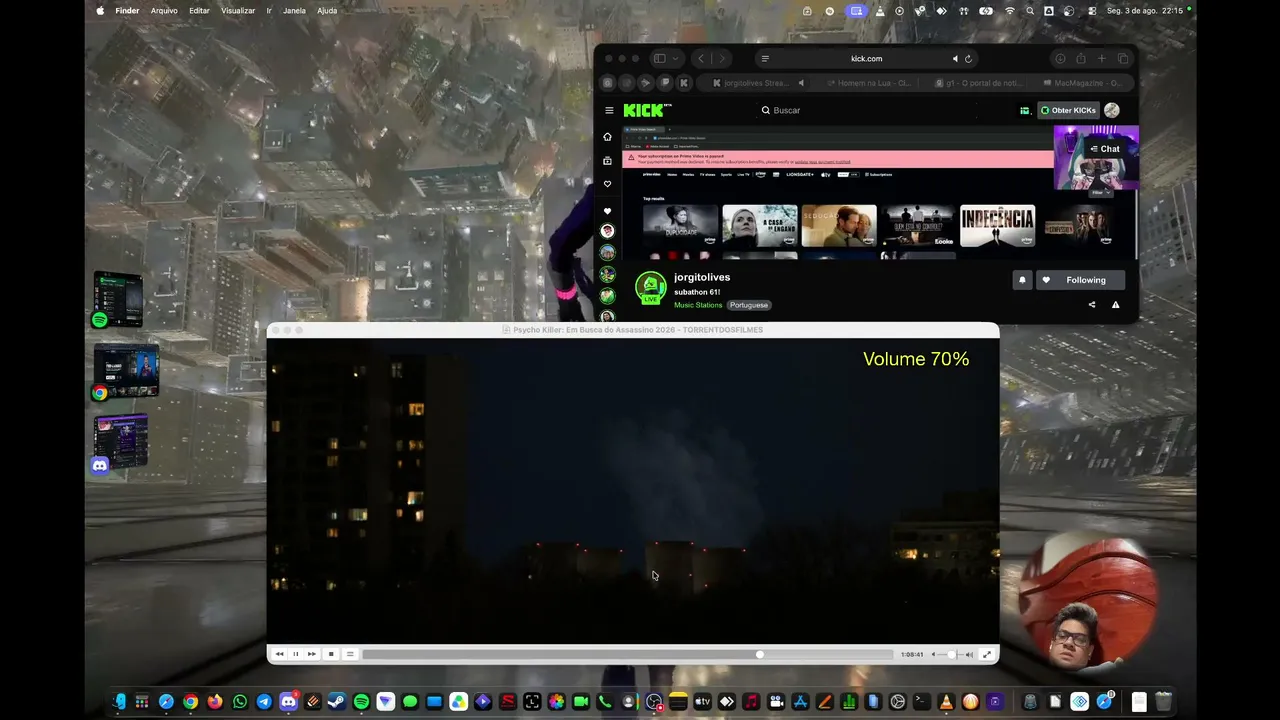The height and width of the screenshot is (720, 1280).
Task: Open the Kick hamburger menu
Action: (609, 110)
